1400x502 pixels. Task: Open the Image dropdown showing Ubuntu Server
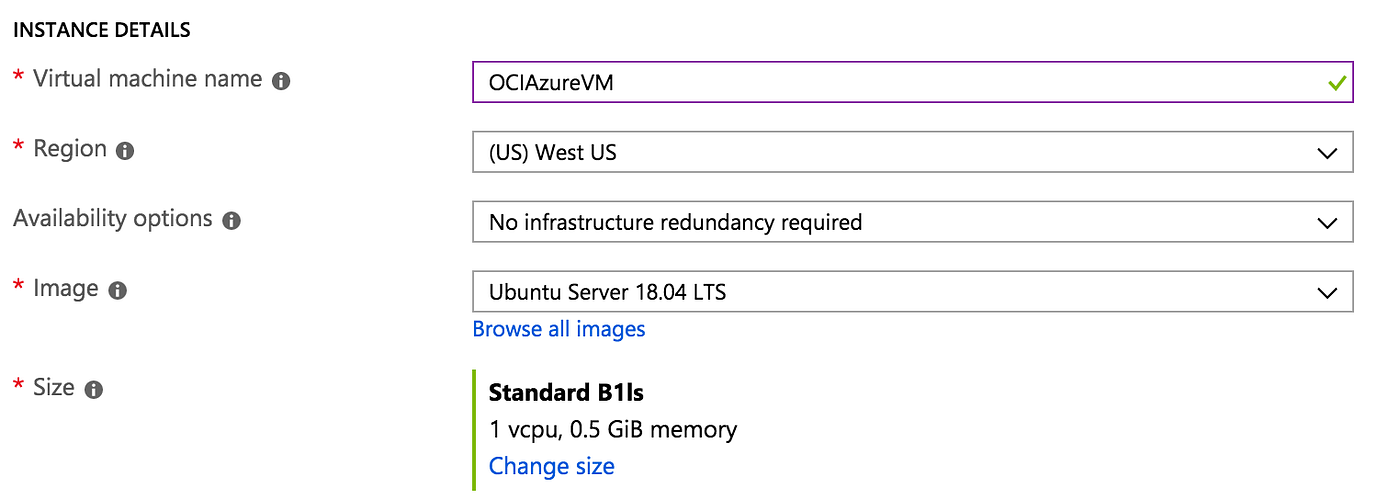pyautogui.click(x=900, y=292)
